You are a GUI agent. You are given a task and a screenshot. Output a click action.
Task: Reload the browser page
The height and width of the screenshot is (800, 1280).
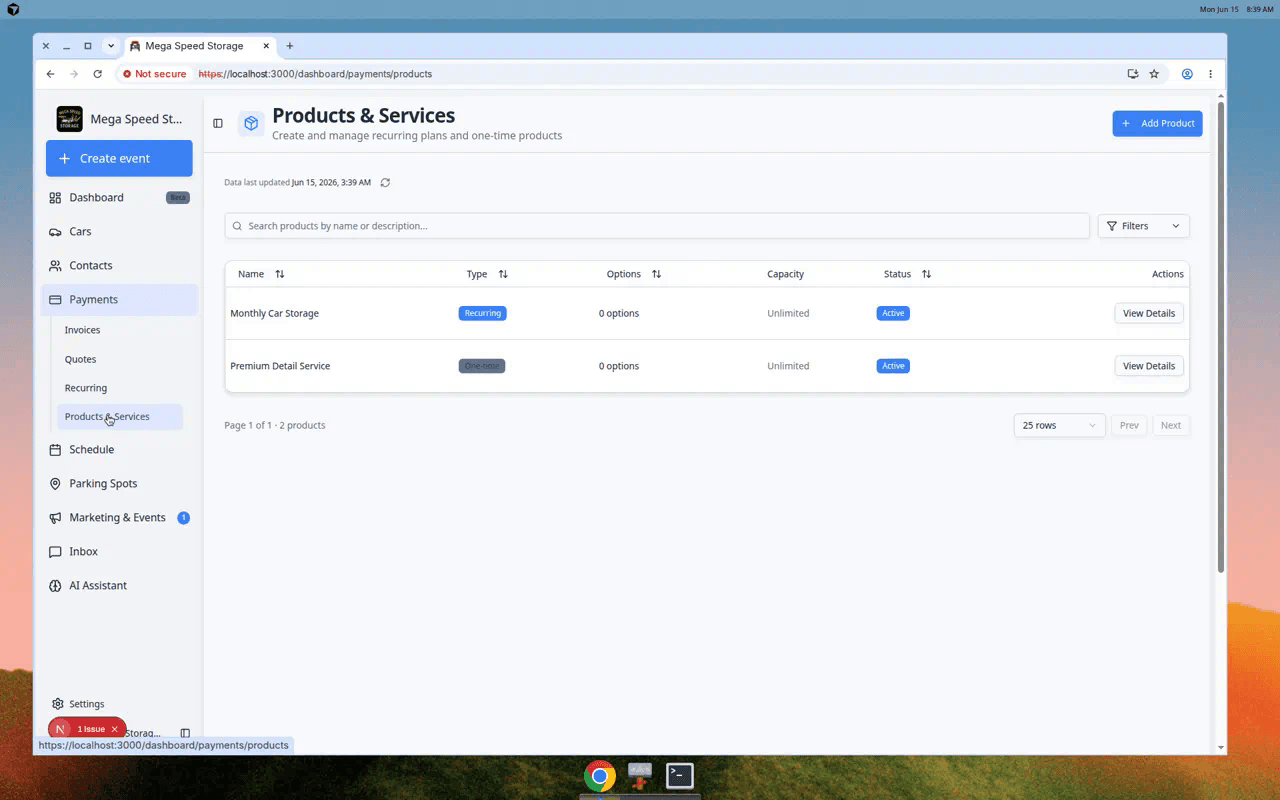(97, 74)
